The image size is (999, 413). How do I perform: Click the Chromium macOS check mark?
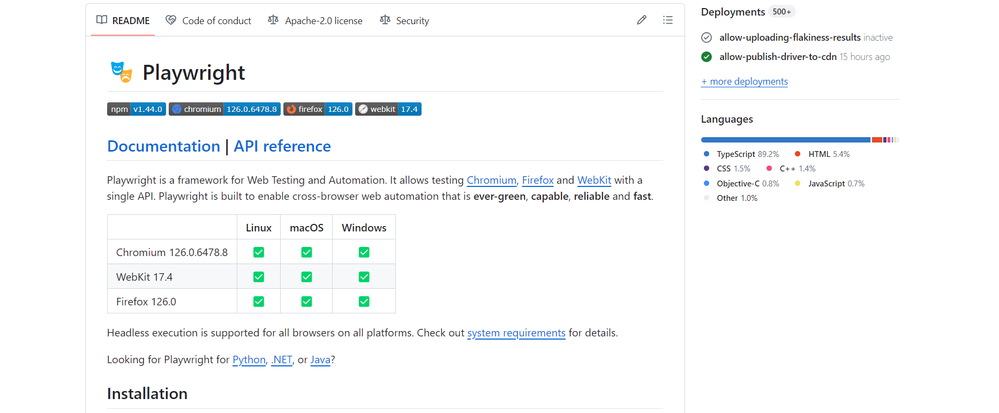tap(306, 252)
